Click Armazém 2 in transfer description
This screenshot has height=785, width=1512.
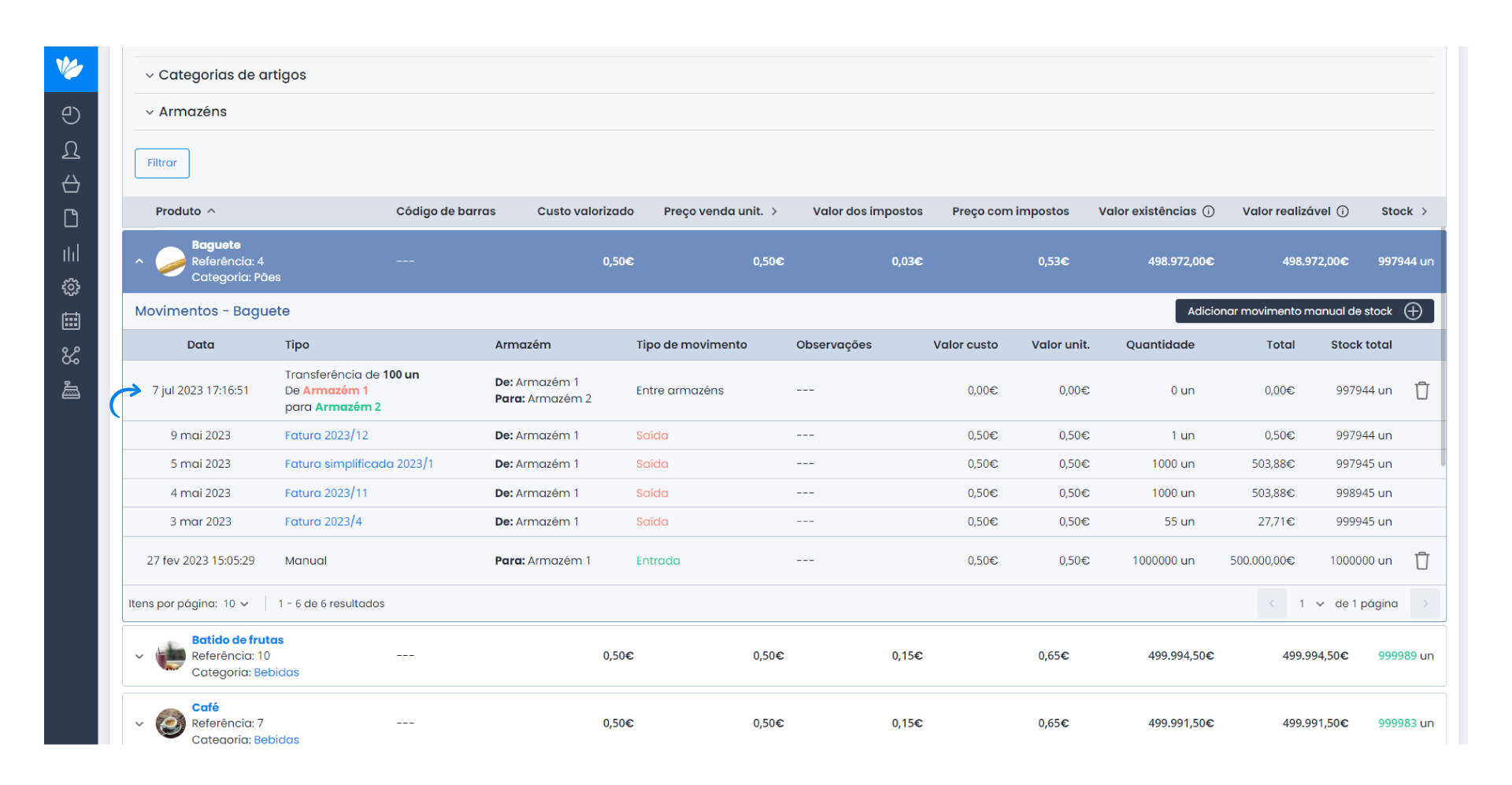click(348, 407)
